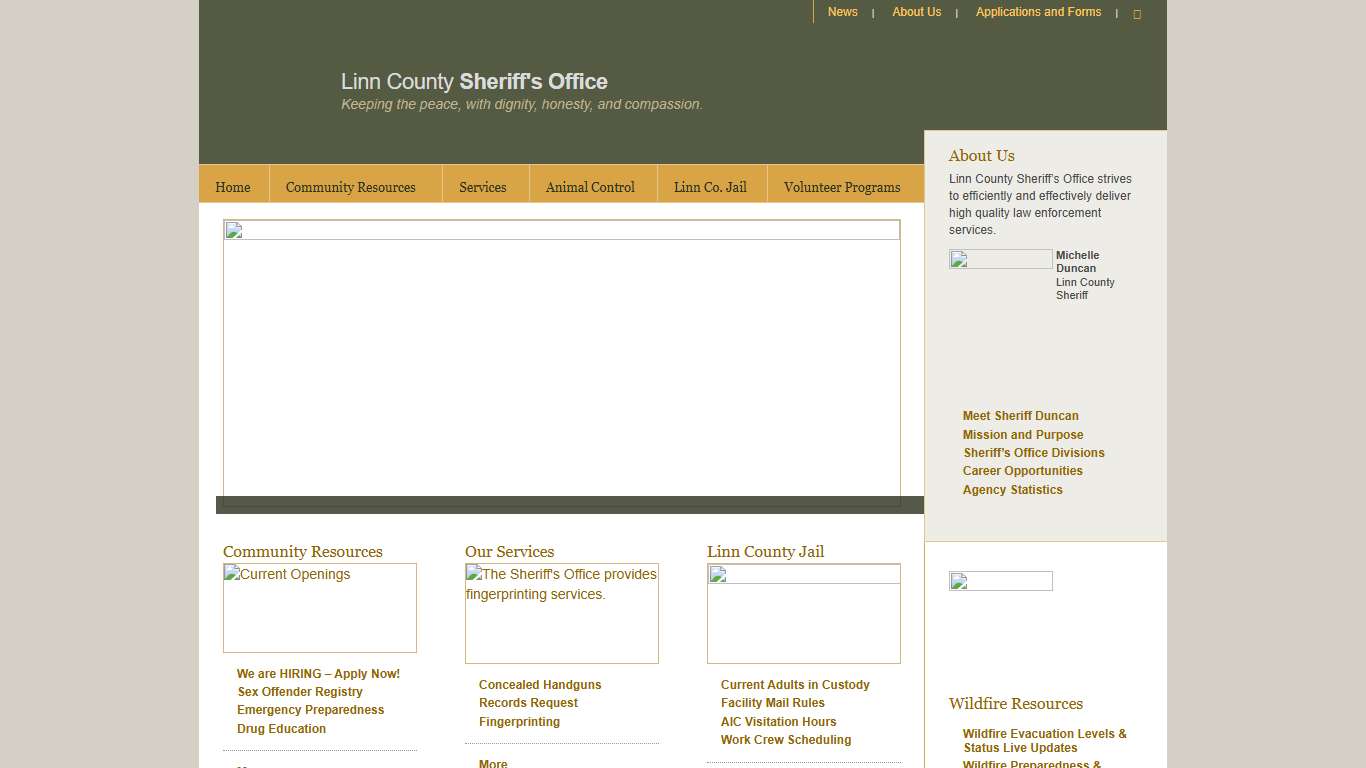
Task: Select the Volunteer Programs tab
Action: [x=842, y=186]
